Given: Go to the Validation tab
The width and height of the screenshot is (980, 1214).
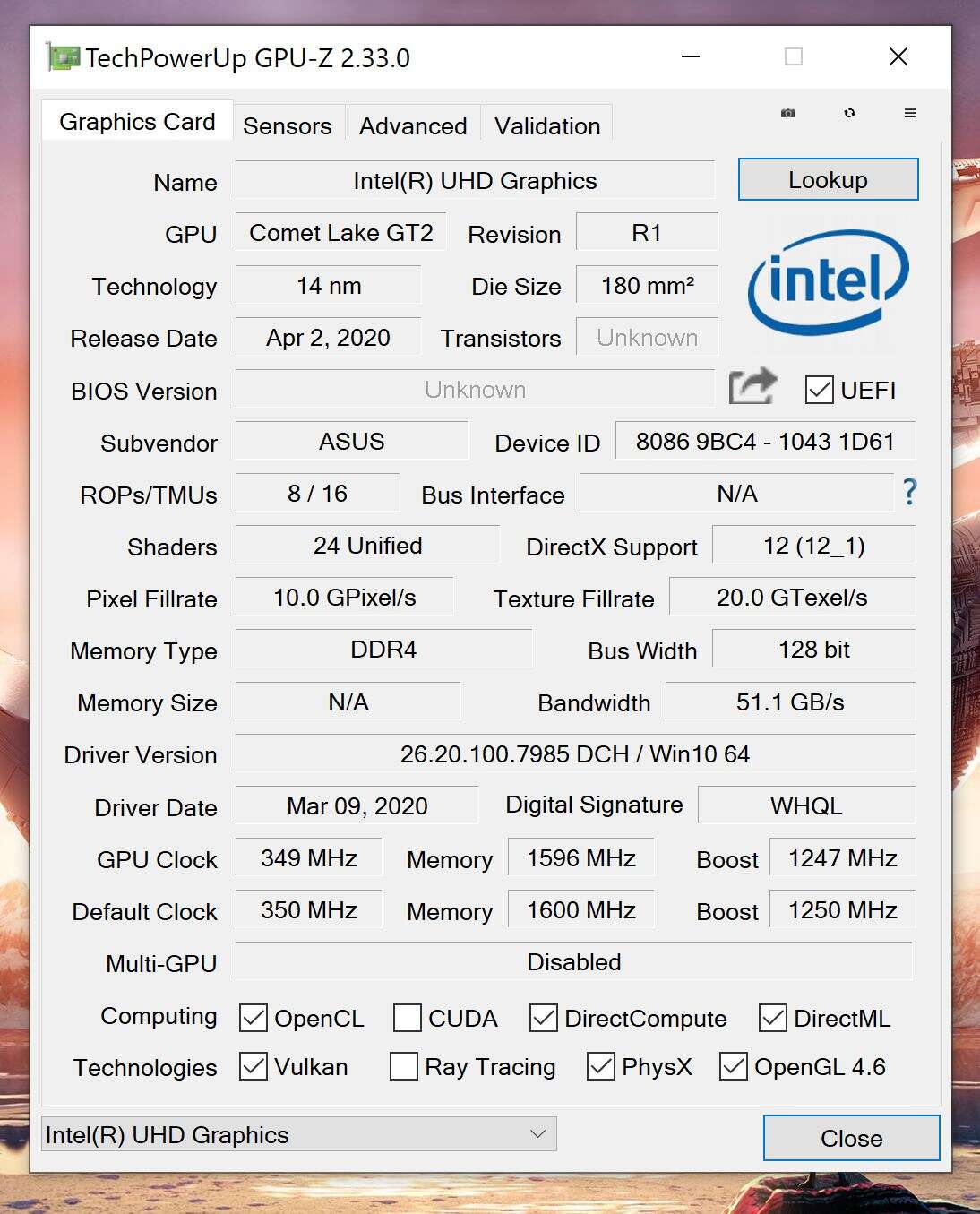Looking at the screenshot, I should pyautogui.click(x=547, y=125).
